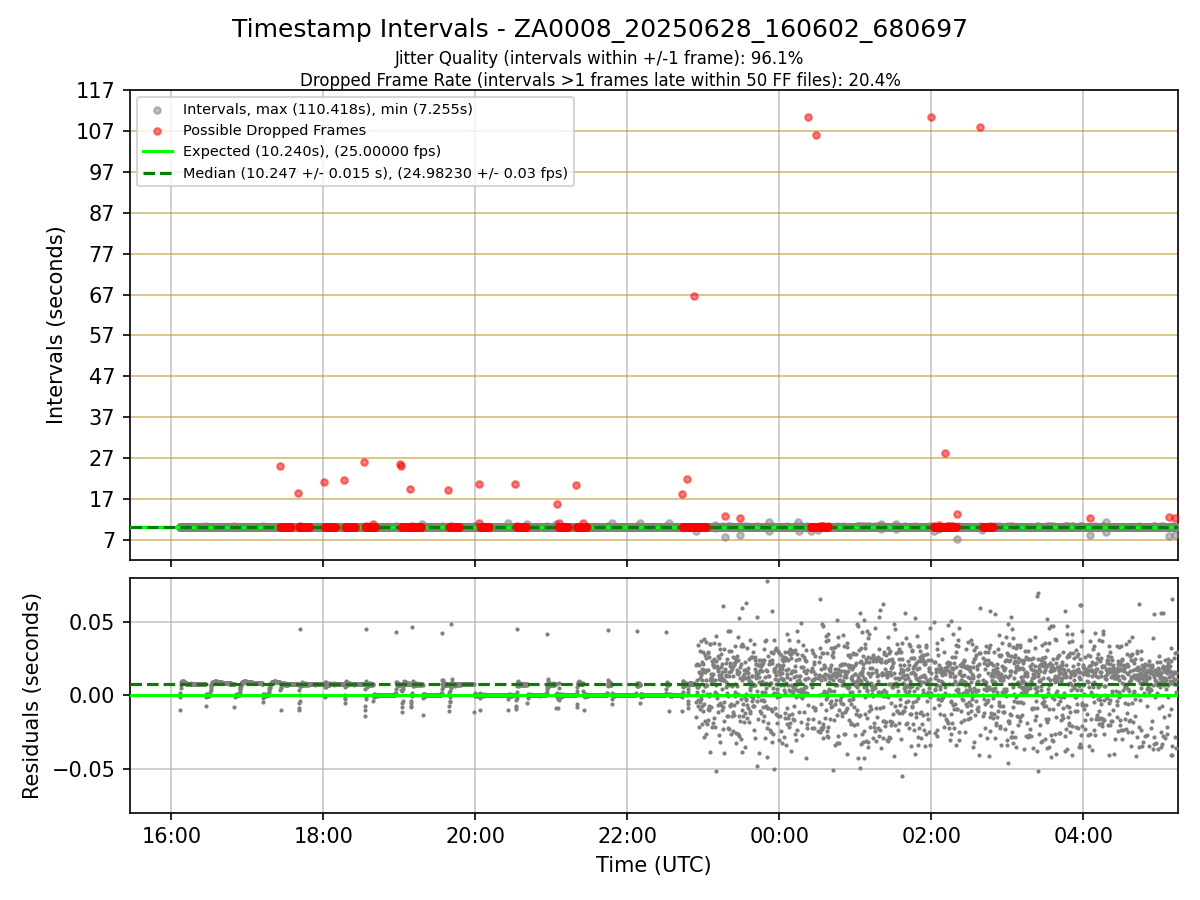Click x-axis time label "02:00"
Screen dimensions: 1200x900
931,834
